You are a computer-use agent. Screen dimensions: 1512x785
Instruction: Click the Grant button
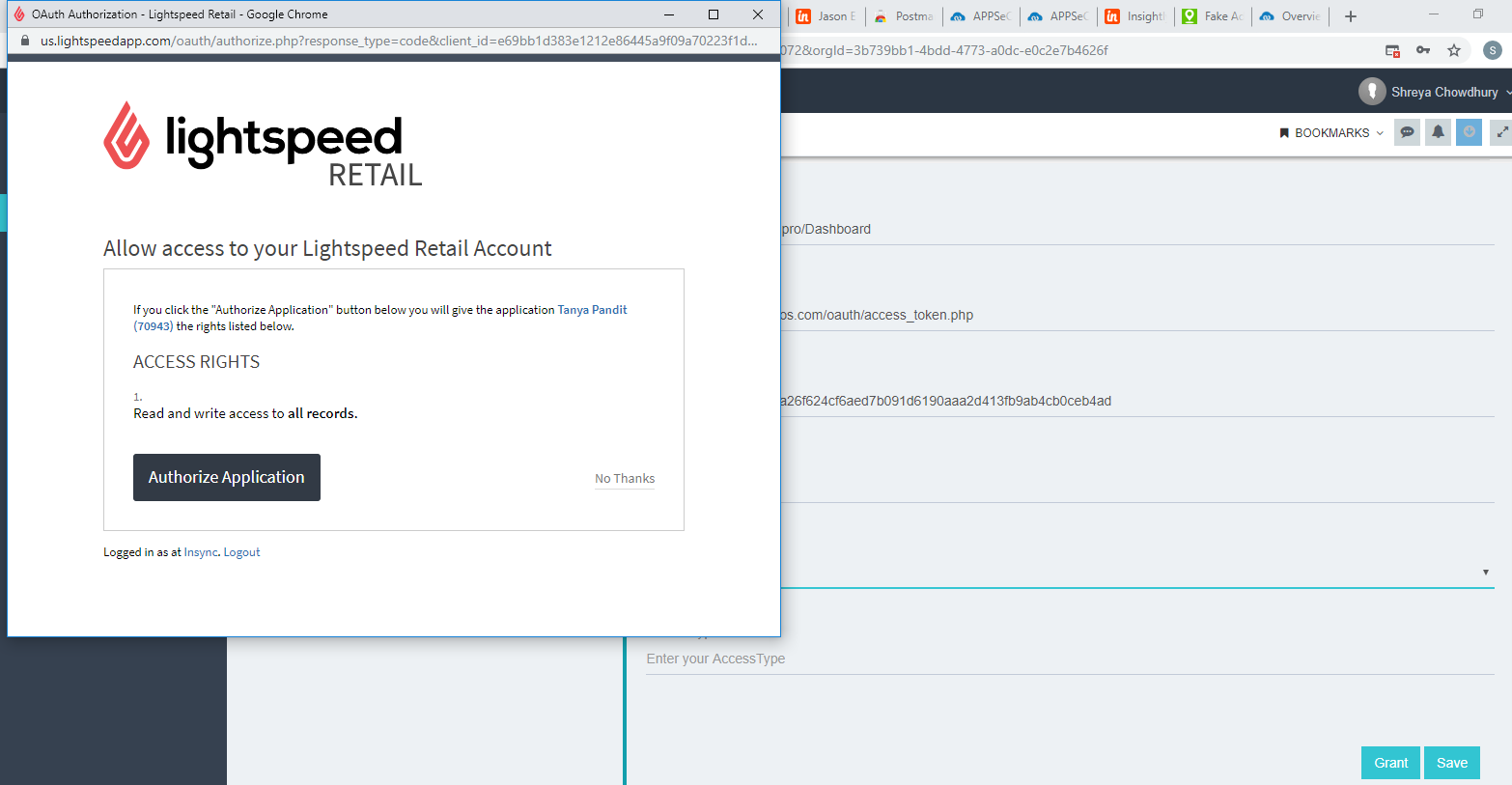1389,762
